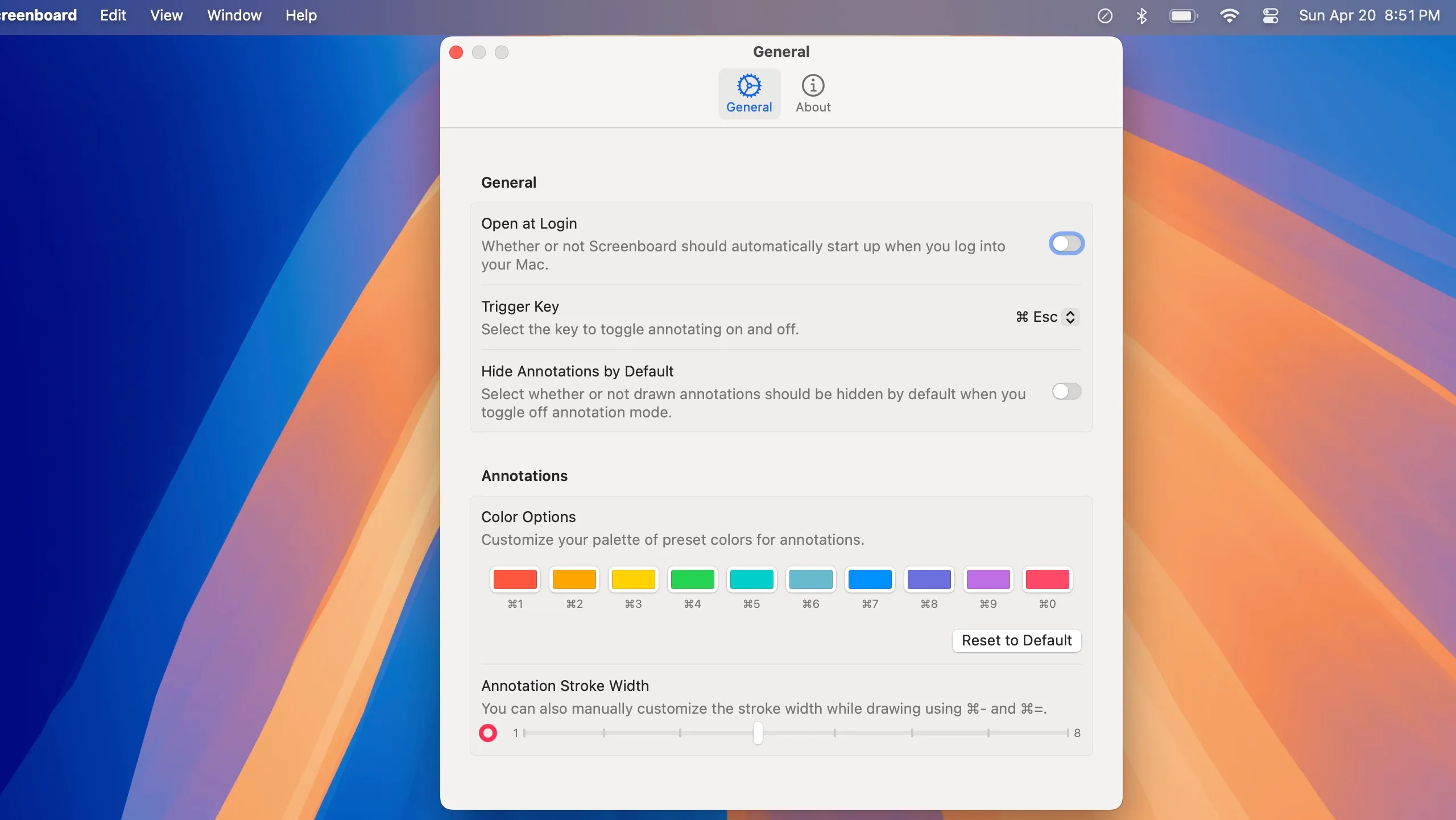Click the stroke preview circle icon
This screenshot has width=1456, height=820.
point(488,733)
